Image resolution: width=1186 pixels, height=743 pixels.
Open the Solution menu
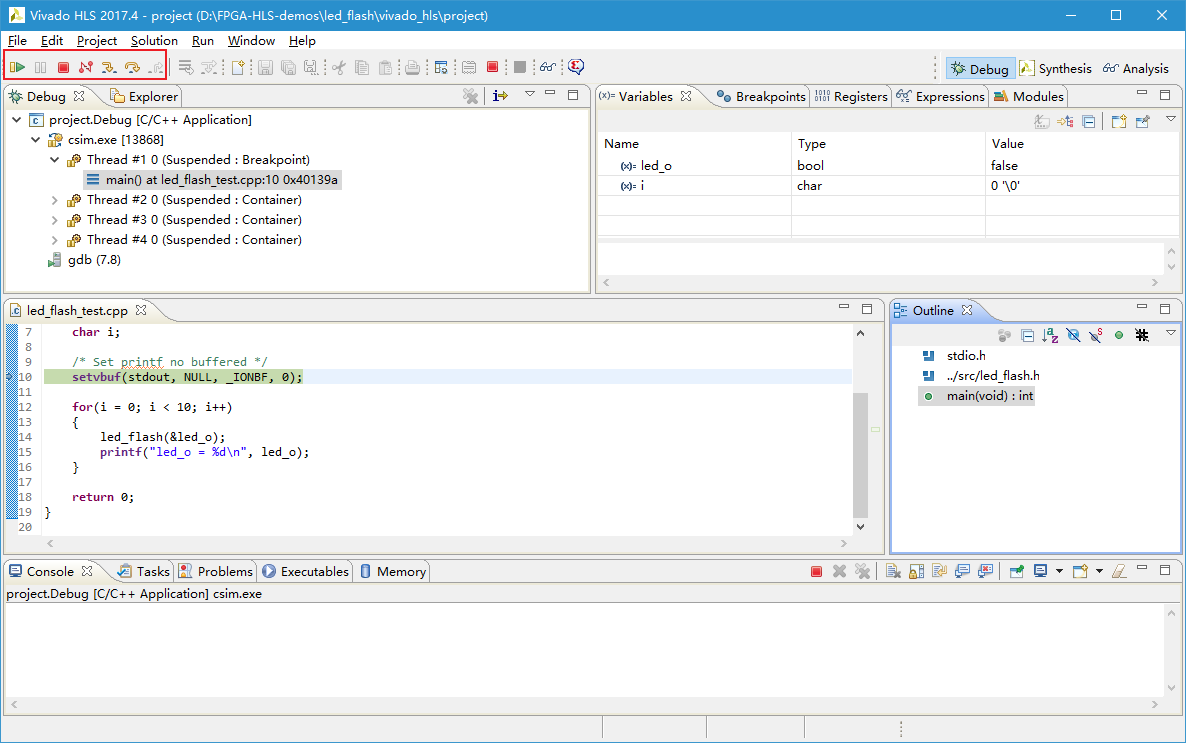(154, 41)
